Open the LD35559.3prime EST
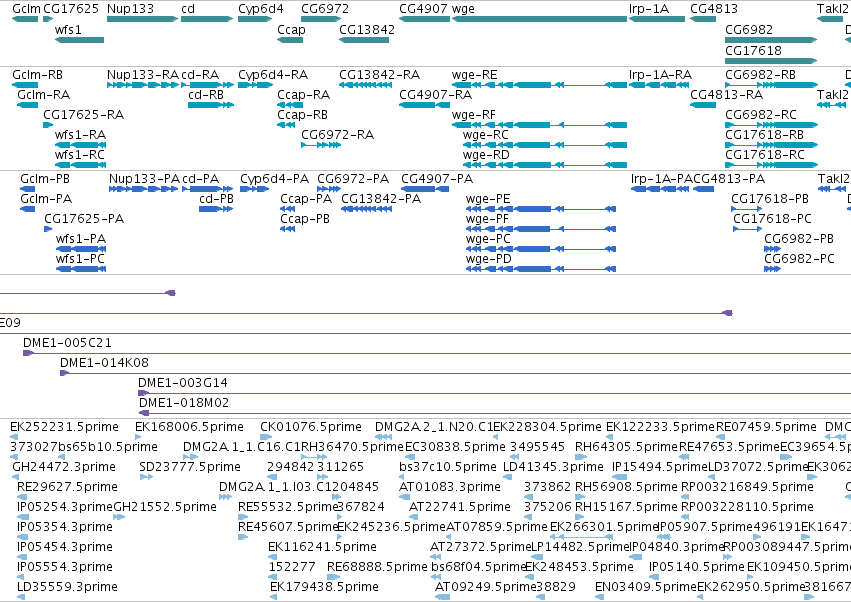 click(x=21, y=597)
